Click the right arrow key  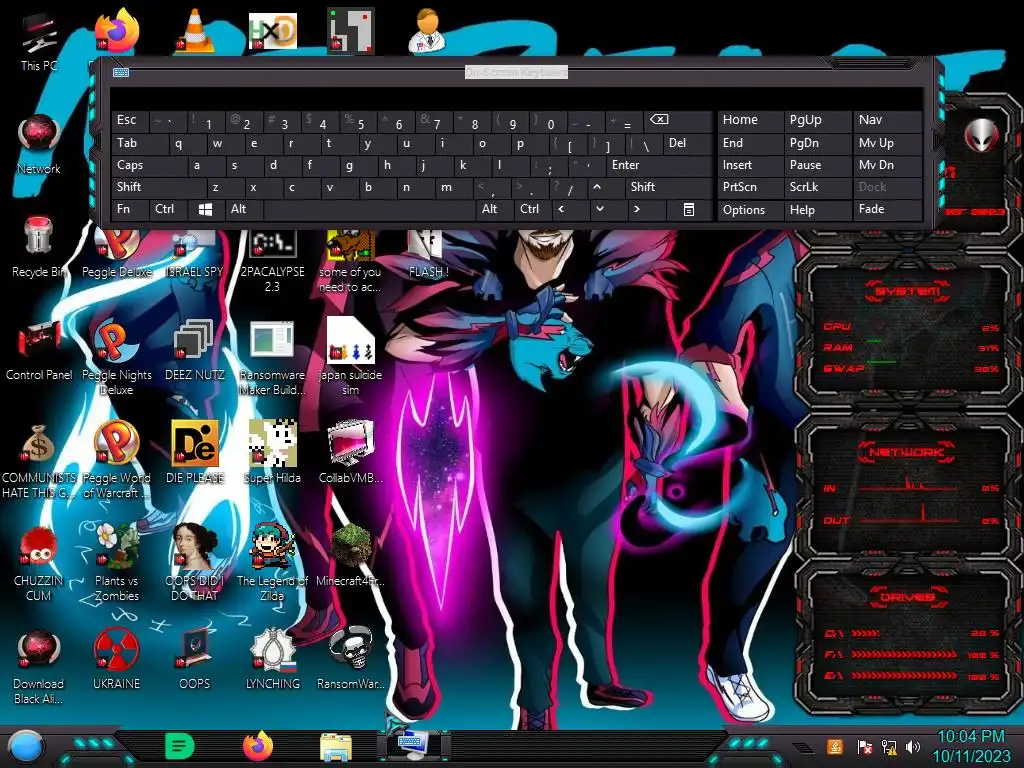pos(647,210)
